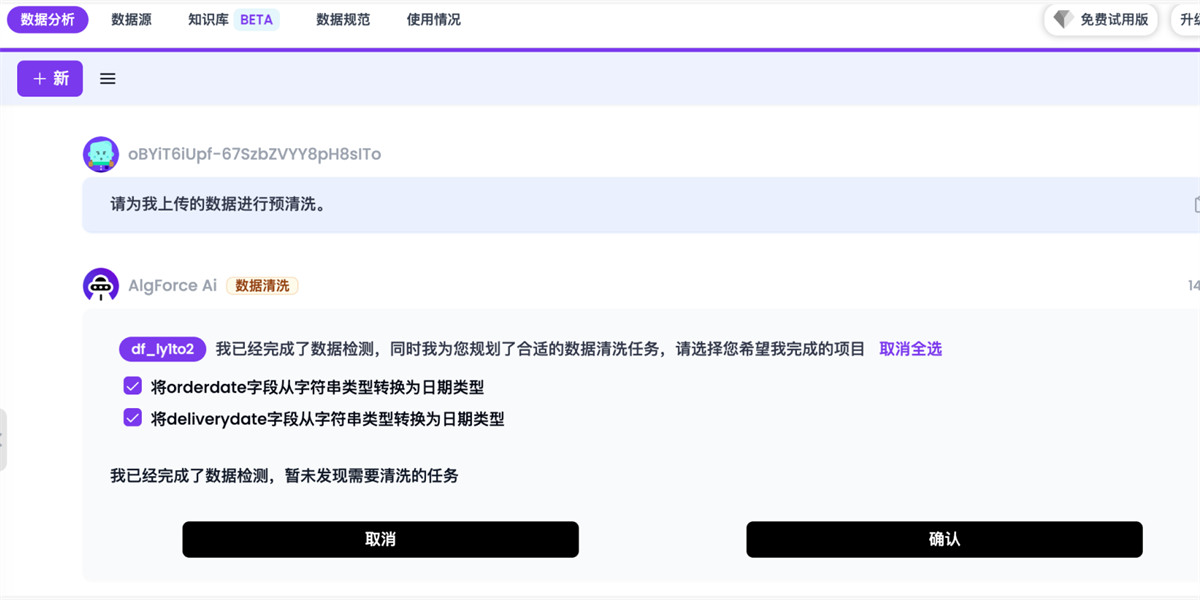The image size is (1200, 600).
Task: Click 取消全选 to deselect all tasks
Action: tap(910, 349)
